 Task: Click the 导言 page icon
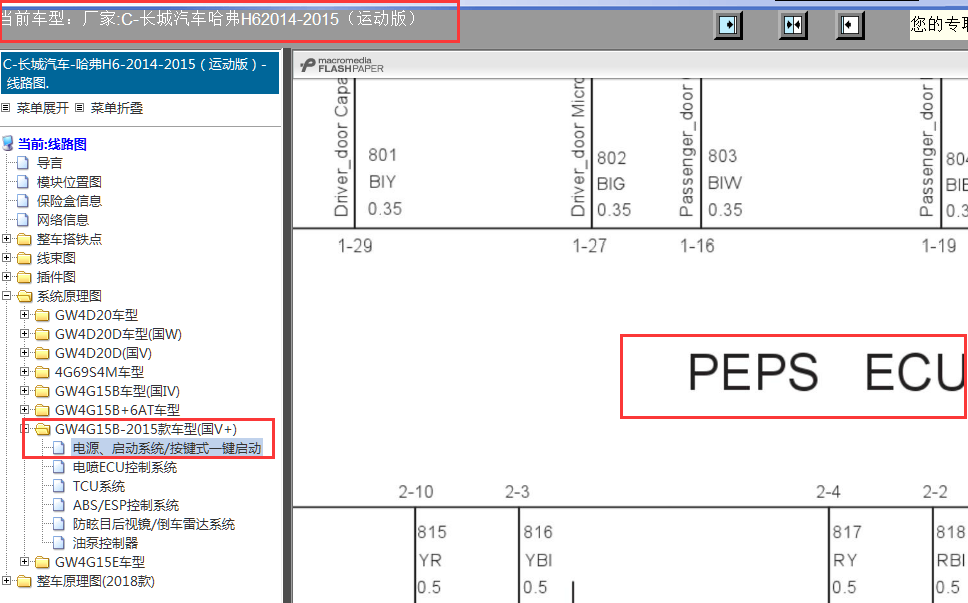pos(23,163)
